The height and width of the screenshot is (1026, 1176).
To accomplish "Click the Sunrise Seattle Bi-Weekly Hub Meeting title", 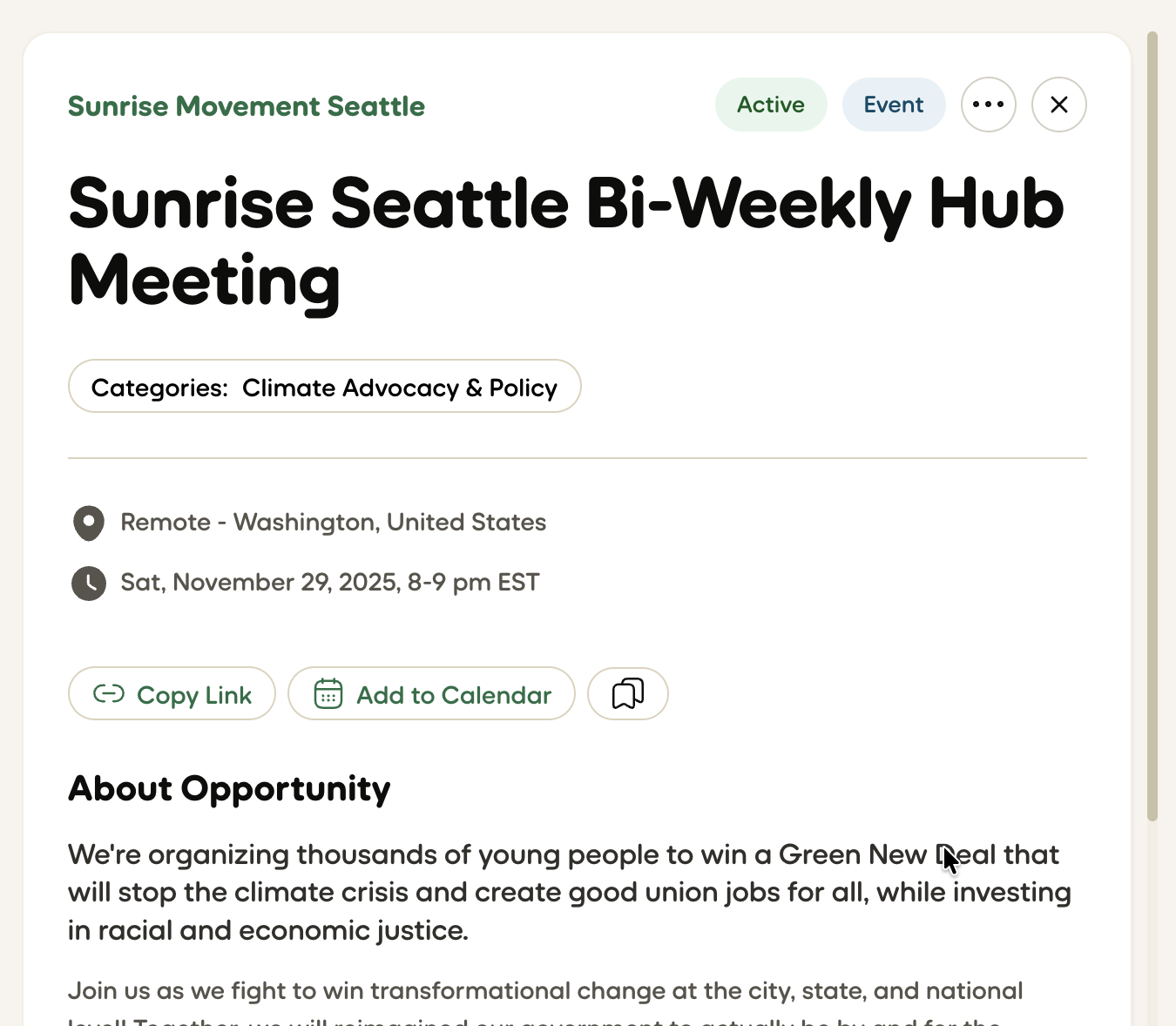I will click(564, 241).
